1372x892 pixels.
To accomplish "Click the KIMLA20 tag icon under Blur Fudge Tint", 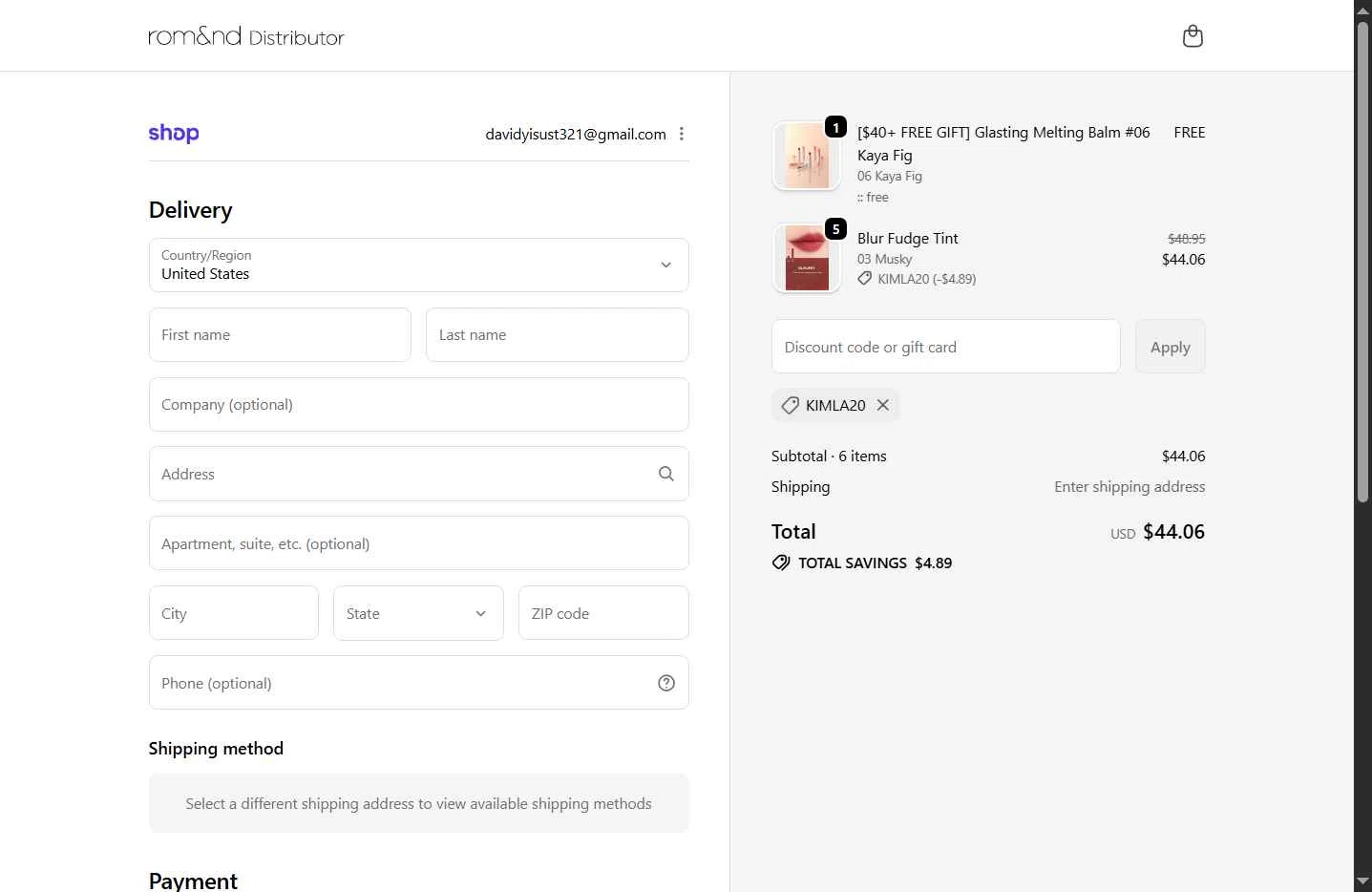I will (x=864, y=279).
